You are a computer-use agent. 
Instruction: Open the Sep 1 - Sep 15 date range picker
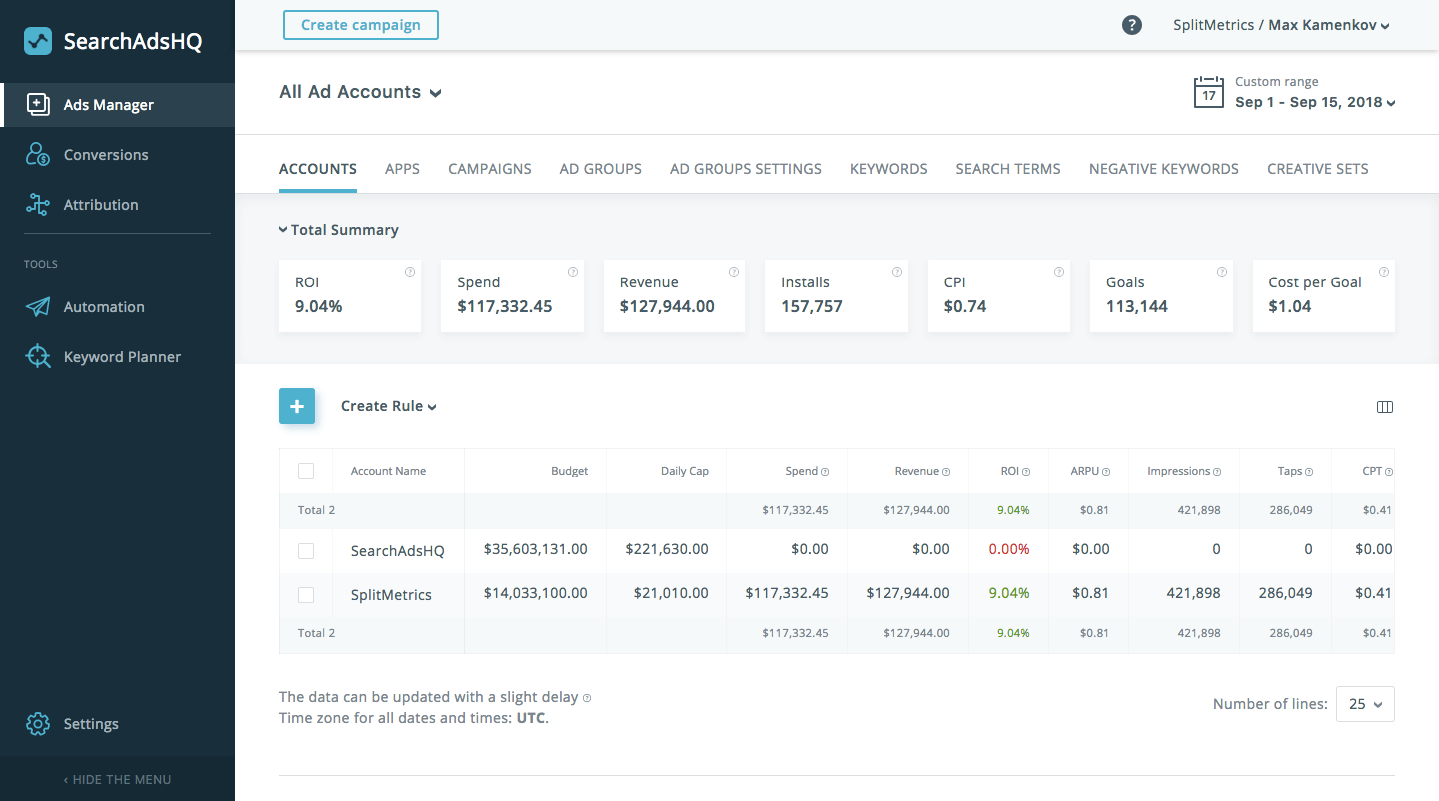pos(1315,102)
